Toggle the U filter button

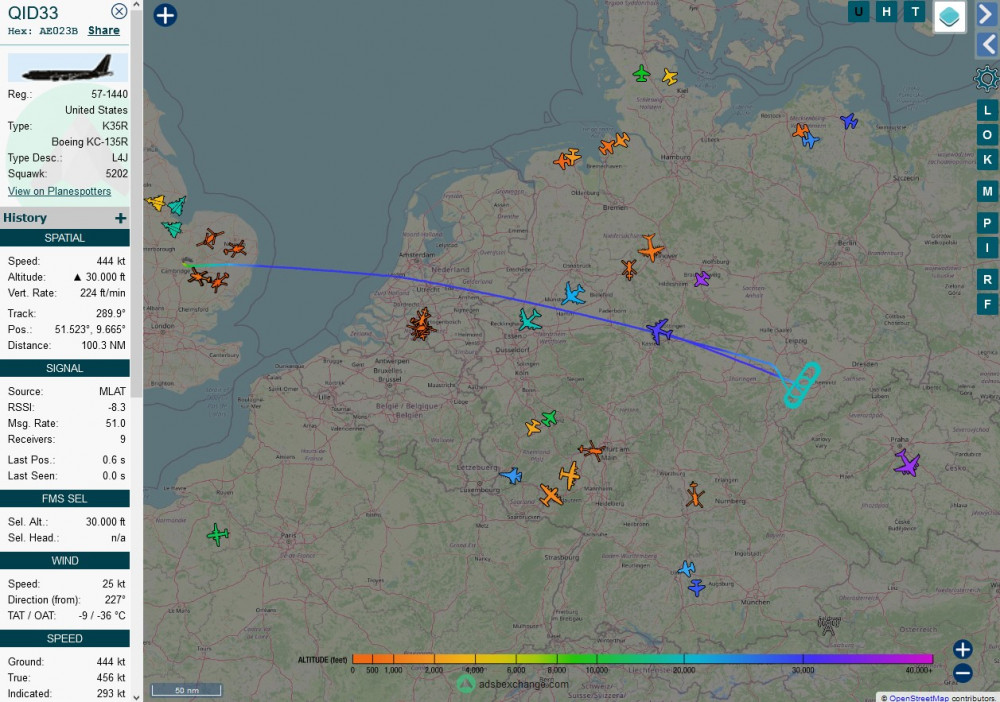[x=858, y=12]
